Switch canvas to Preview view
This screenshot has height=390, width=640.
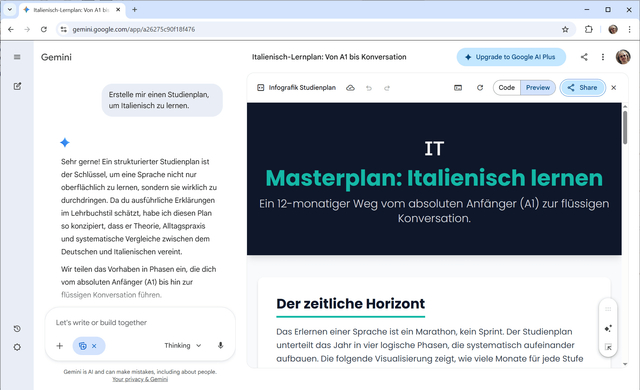538,88
